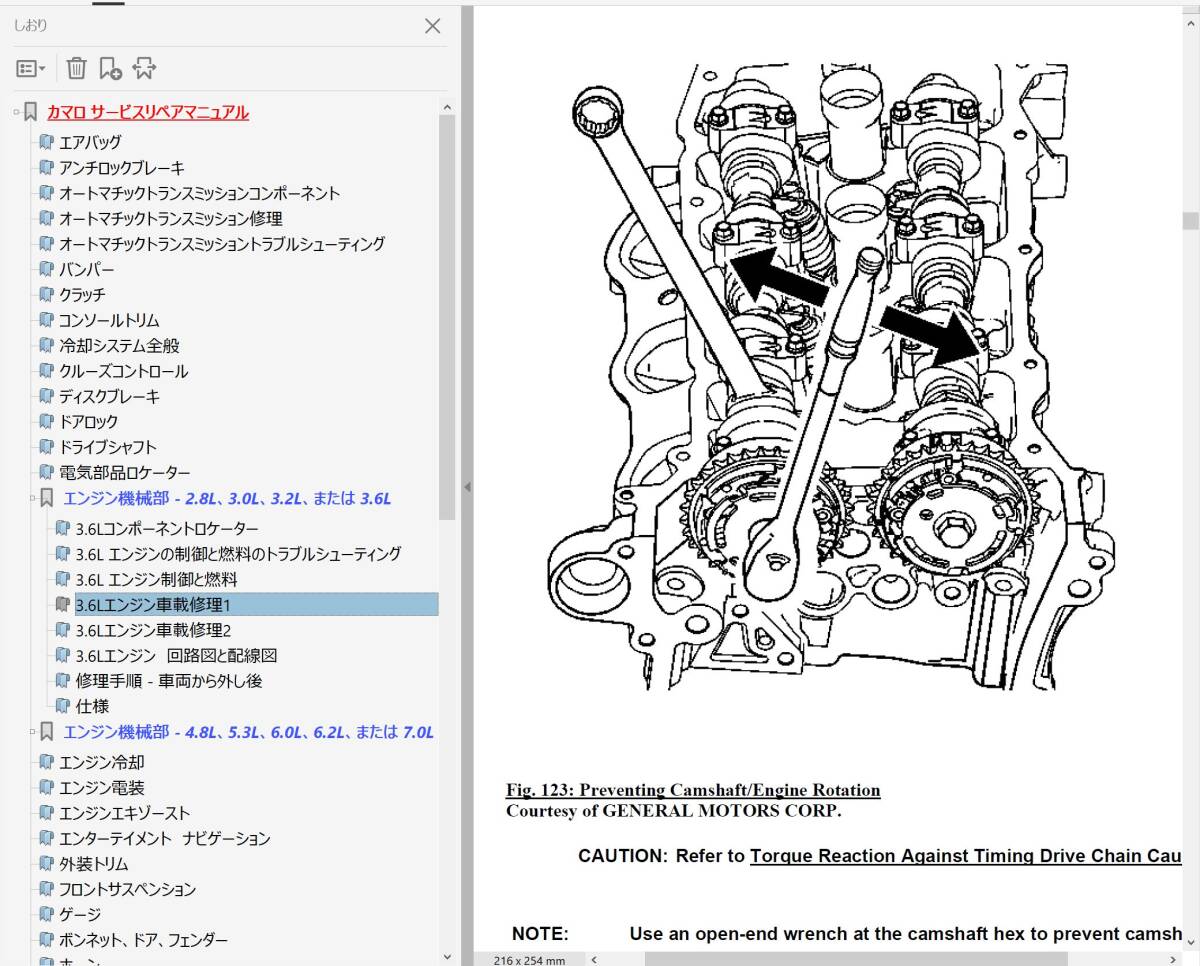1200x966 pixels.
Task: Open the bookmark options menu icon
Action: [30, 68]
